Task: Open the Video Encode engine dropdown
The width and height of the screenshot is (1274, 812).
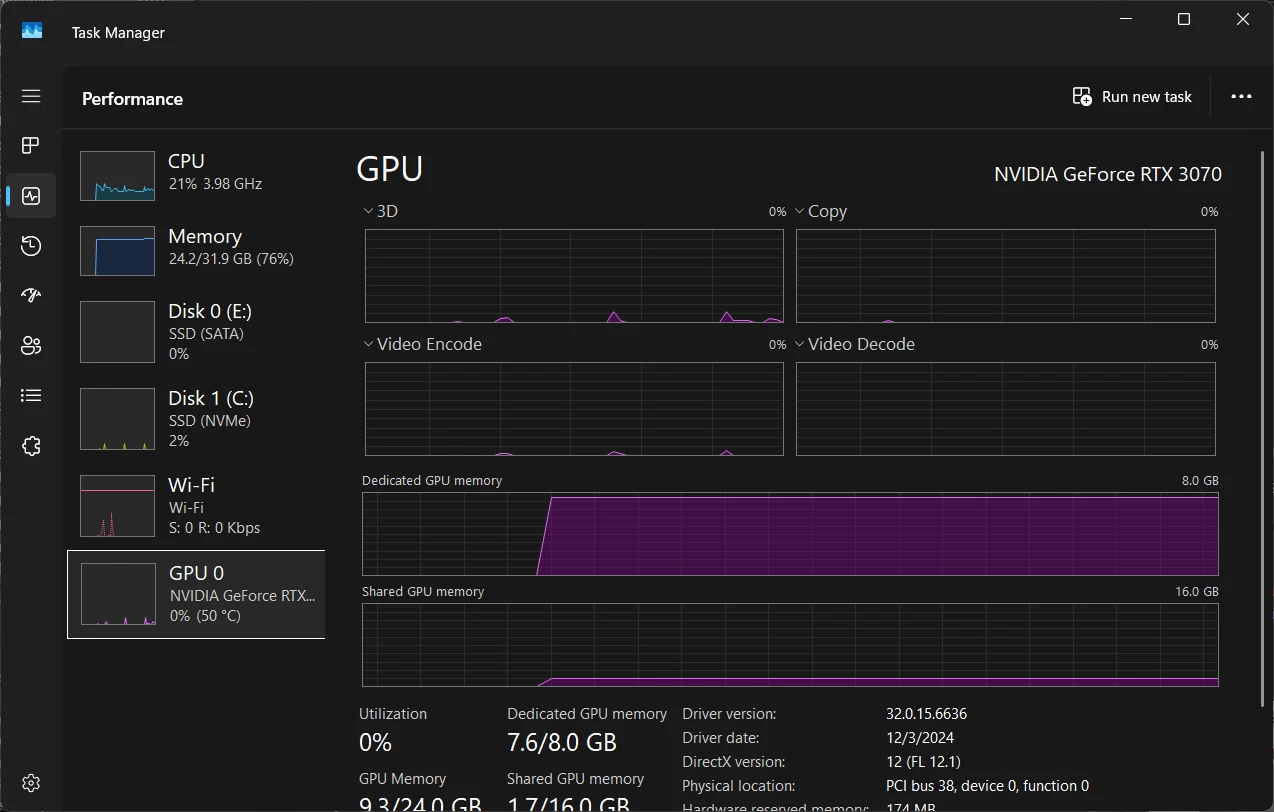Action: pyautogui.click(x=422, y=344)
